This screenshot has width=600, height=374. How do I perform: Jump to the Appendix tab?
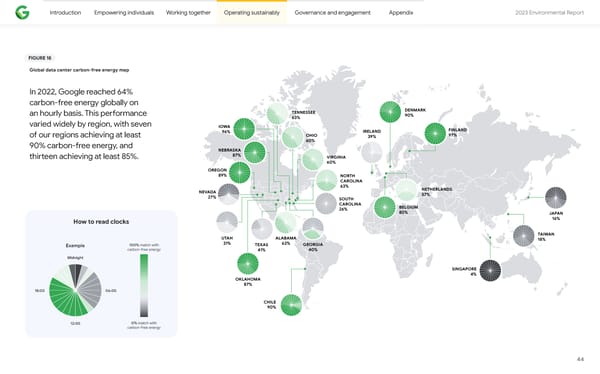(x=401, y=13)
